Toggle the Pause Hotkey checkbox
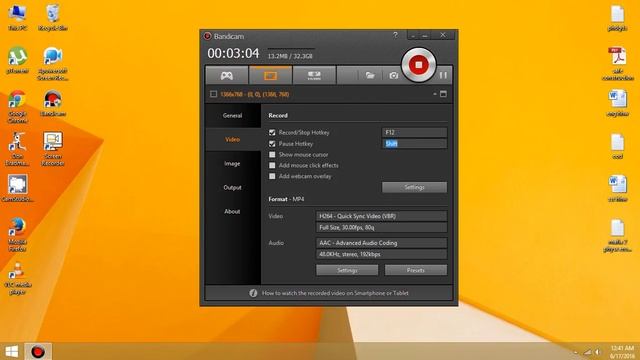 [x=272, y=144]
